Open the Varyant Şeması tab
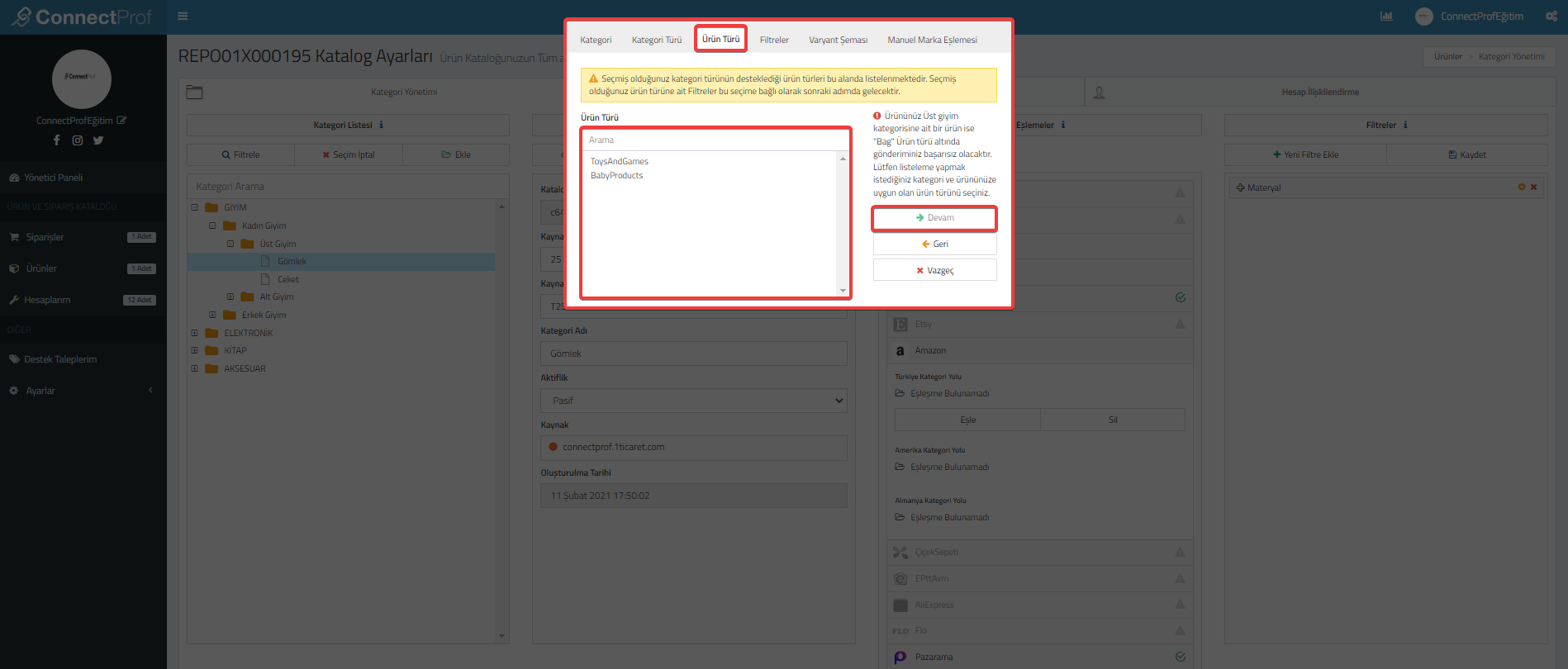Screen dimensions: 1568x669 tap(839, 40)
